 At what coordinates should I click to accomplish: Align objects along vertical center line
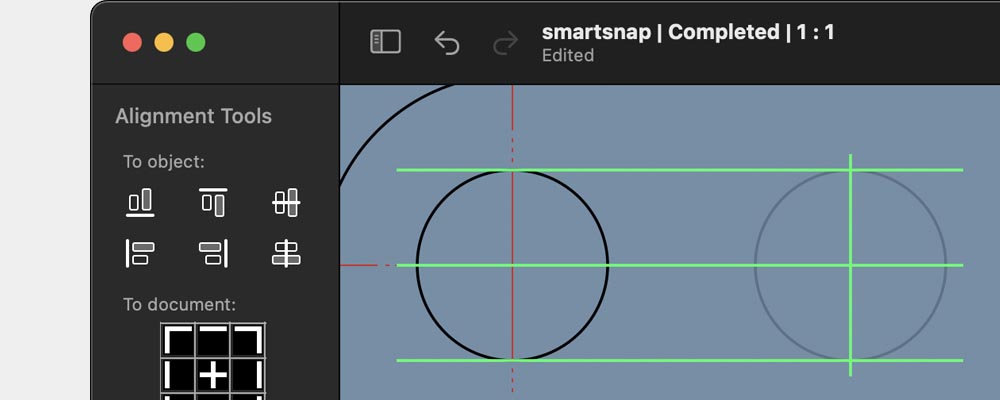tap(286, 253)
